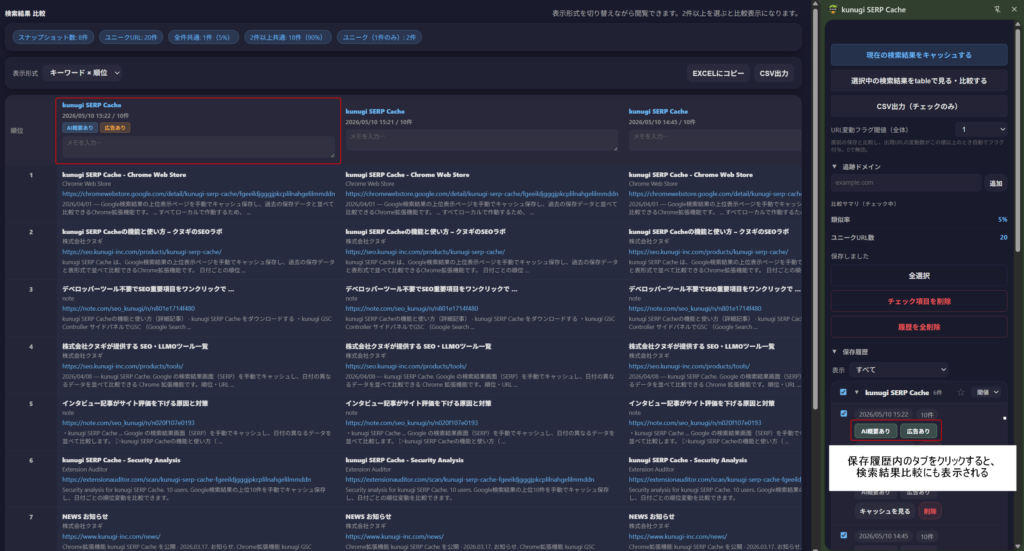Image resolution: width=1024 pixels, height=551 pixels.
Task: Uncheck the 2026/05/10 15:22 snapshot checkbox
Action: (x=844, y=413)
